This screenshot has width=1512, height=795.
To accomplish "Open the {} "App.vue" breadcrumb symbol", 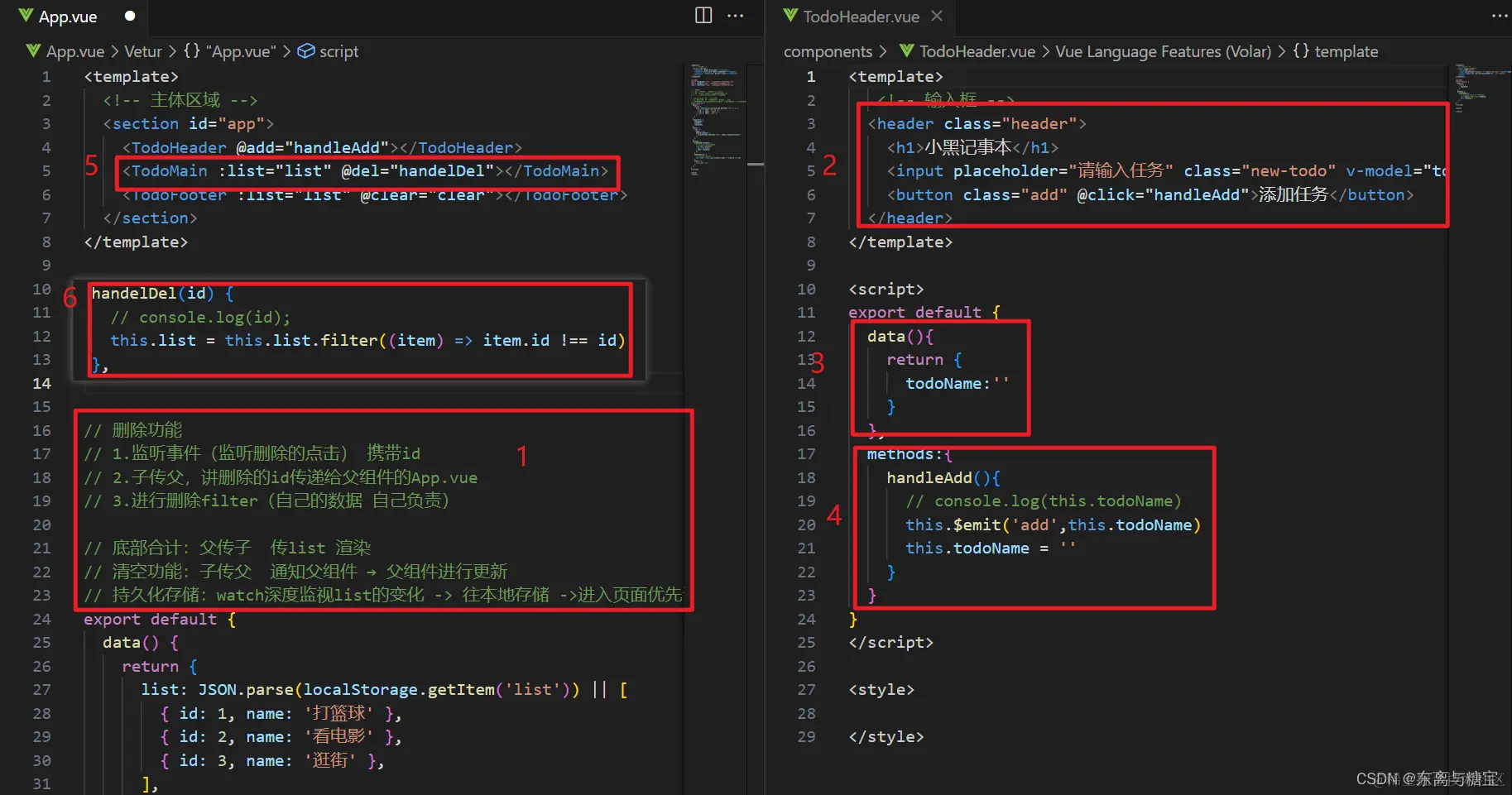I will [x=229, y=51].
